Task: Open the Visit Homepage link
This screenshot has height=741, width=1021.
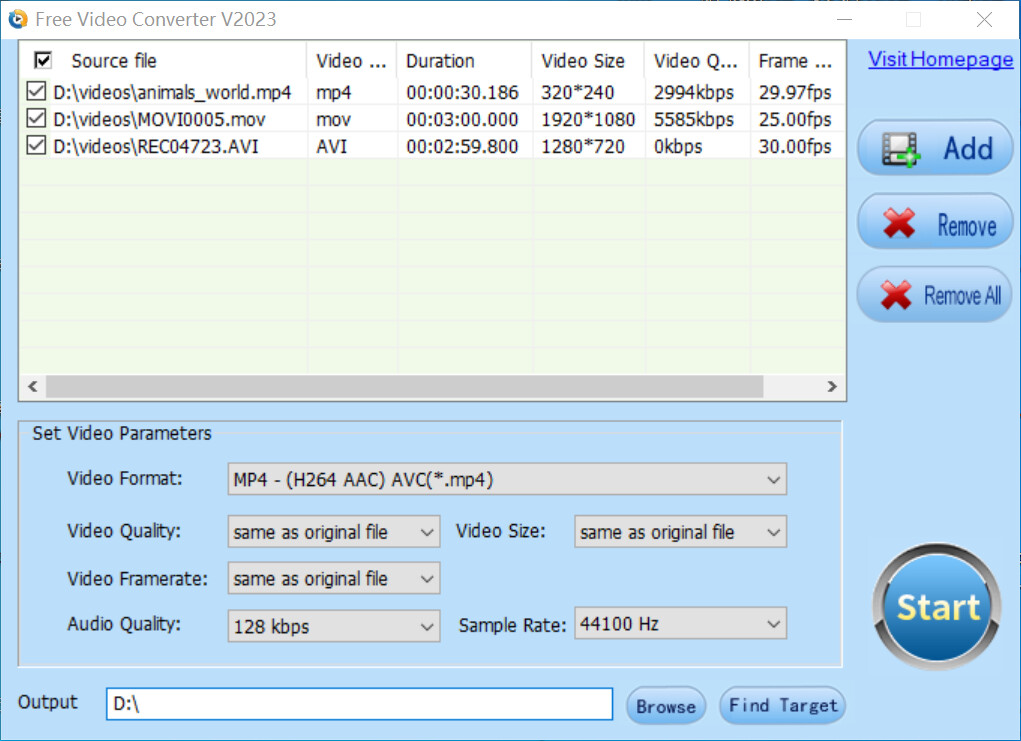Action: coord(939,59)
